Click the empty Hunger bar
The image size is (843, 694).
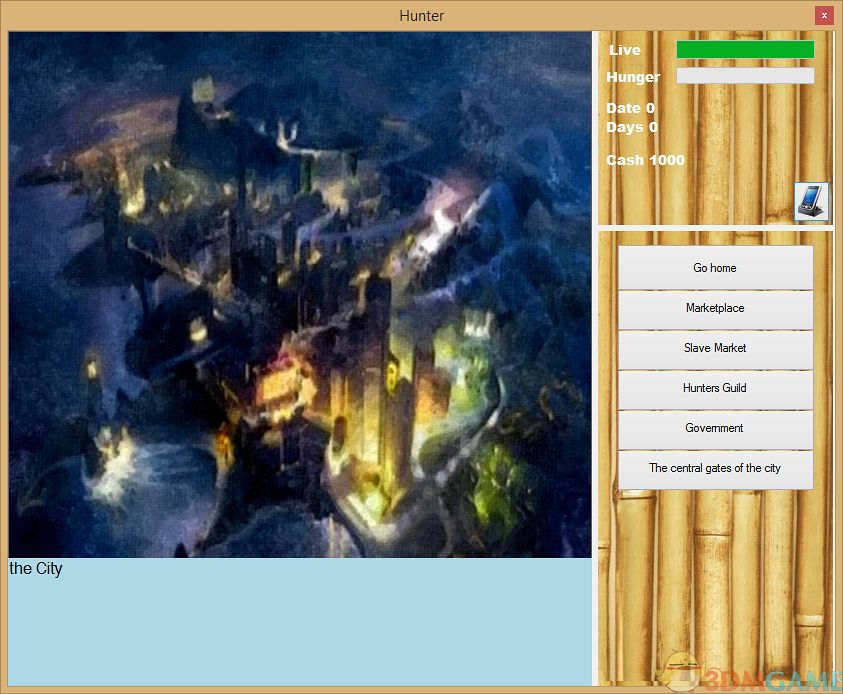point(745,76)
